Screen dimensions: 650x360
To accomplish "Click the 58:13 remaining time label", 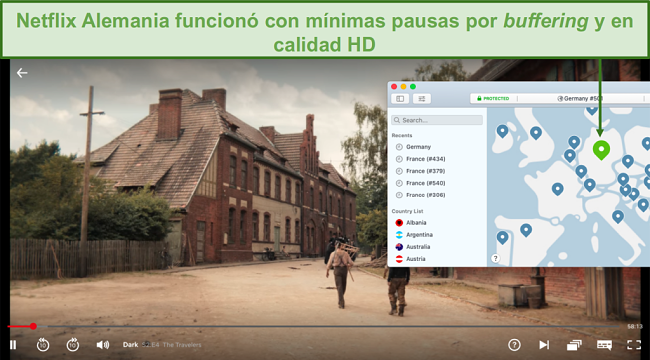I will tap(635, 326).
